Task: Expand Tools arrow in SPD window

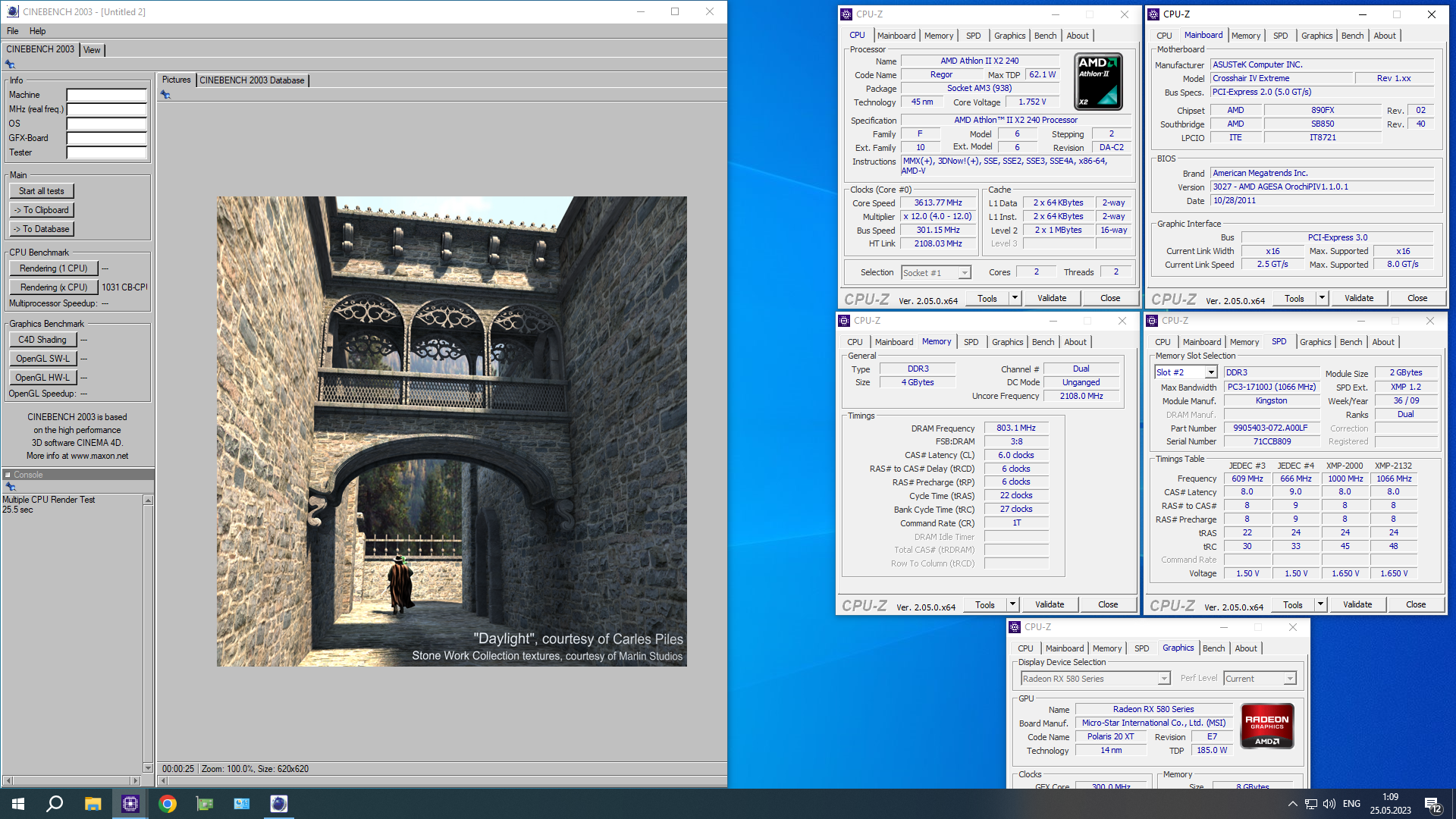Action: 1320,604
